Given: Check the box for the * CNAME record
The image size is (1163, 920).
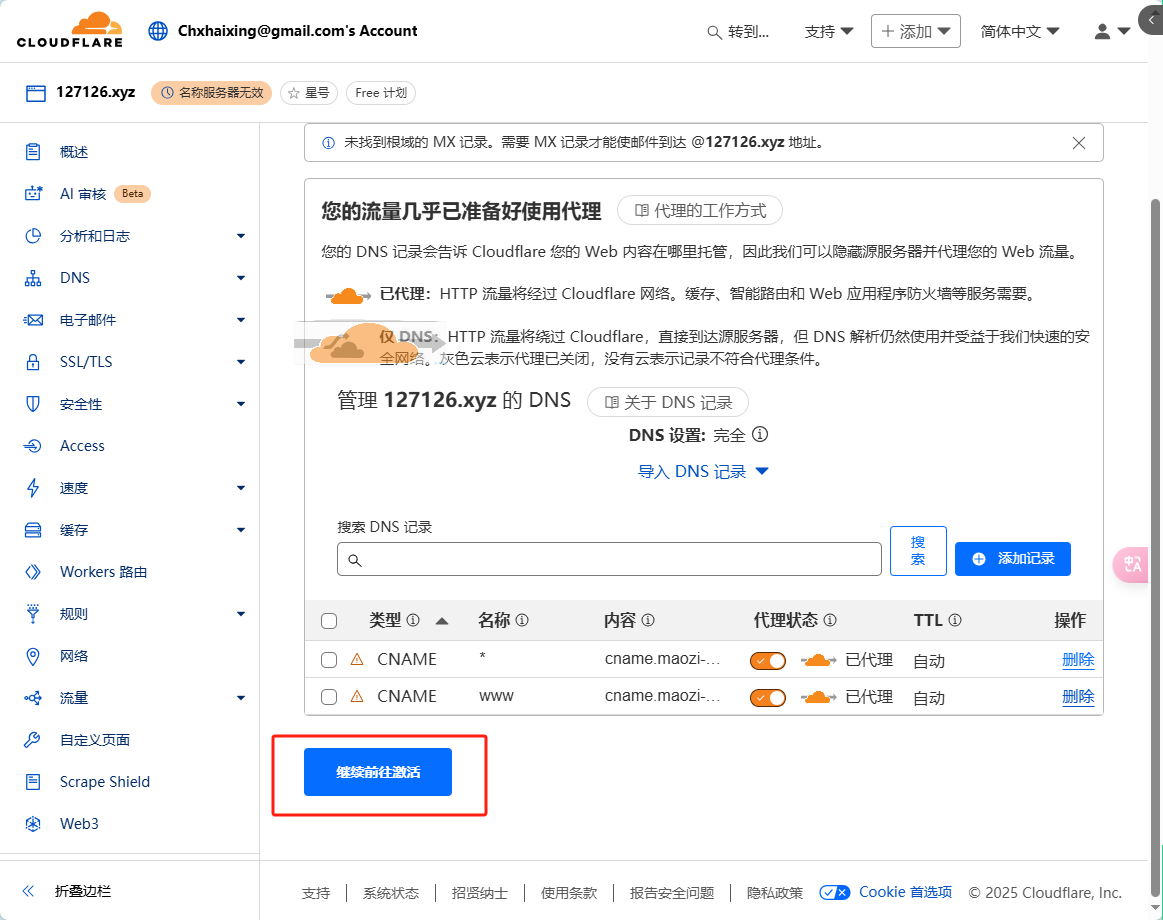Looking at the screenshot, I should pyautogui.click(x=329, y=660).
